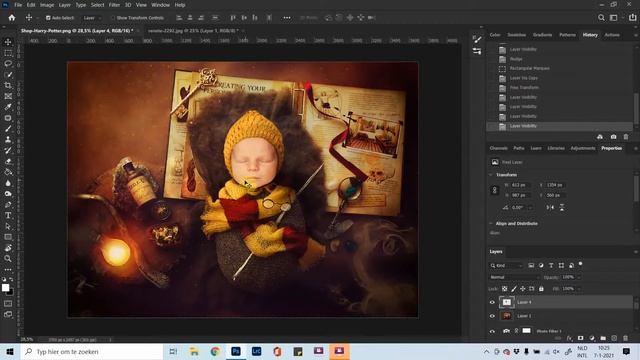Screen dimensions: 640x360
Task: Flip horizontal in Properties Transform
Action: pyautogui.click(x=550, y=207)
